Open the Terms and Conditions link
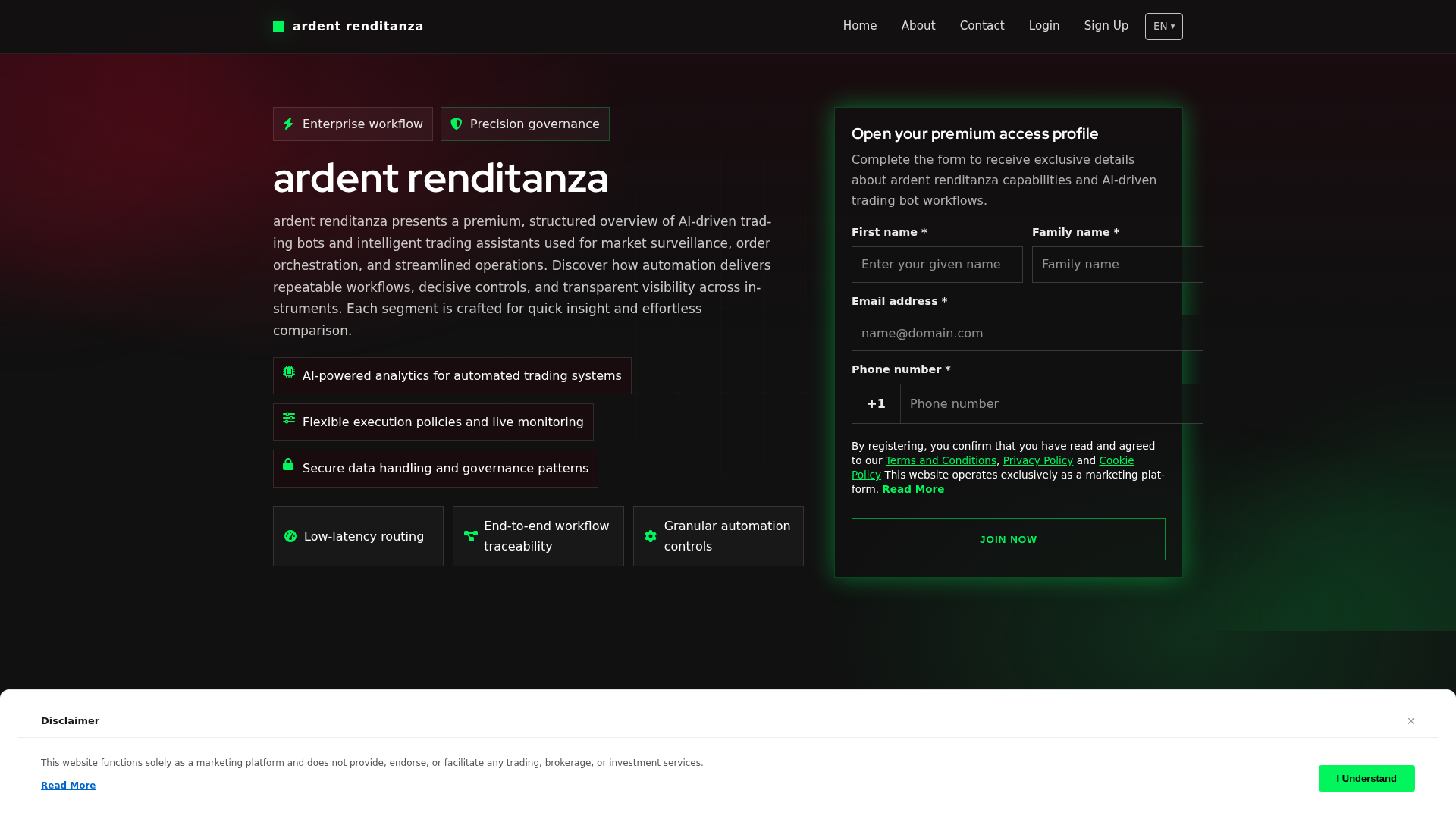 (940, 460)
